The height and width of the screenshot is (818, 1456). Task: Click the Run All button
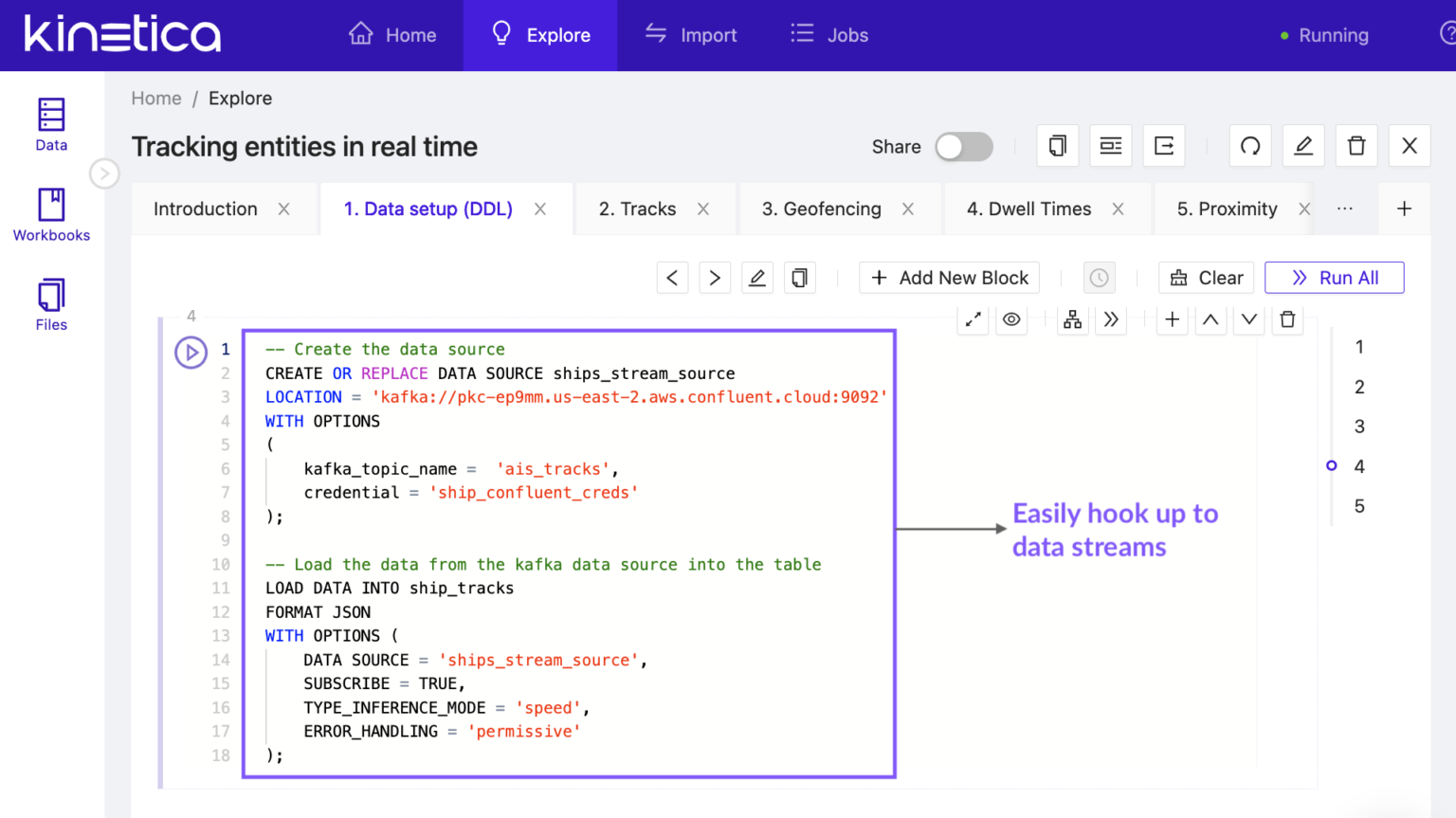pyautogui.click(x=1334, y=277)
